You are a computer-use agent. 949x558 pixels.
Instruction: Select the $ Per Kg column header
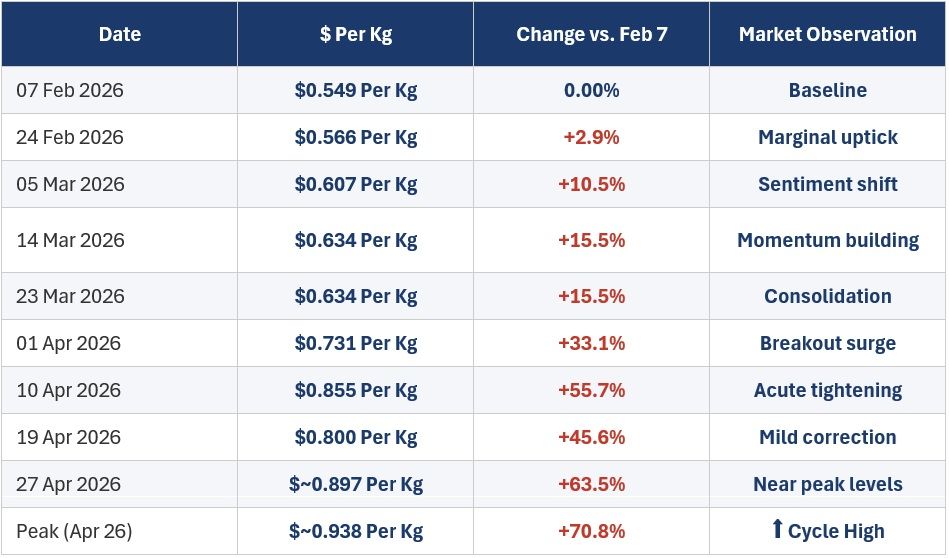tap(355, 34)
